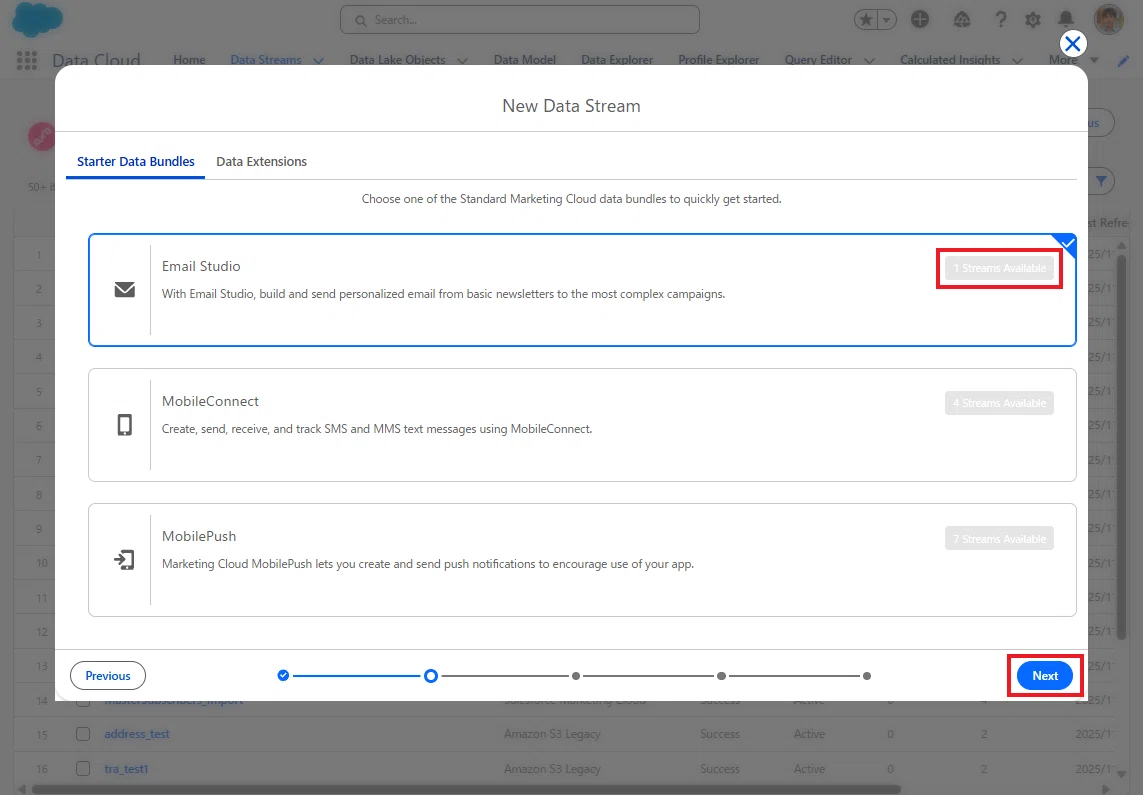Click the fourth step progress dot

(x=721, y=675)
